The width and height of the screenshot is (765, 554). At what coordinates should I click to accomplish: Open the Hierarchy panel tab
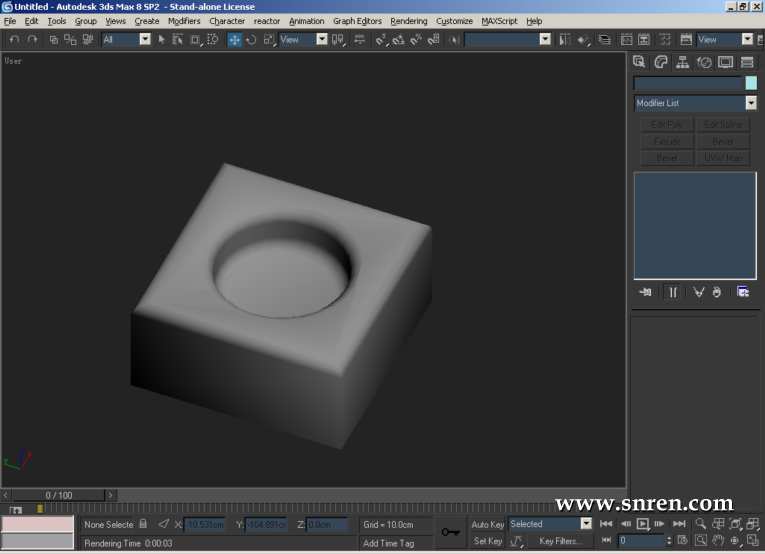tap(683, 62)
